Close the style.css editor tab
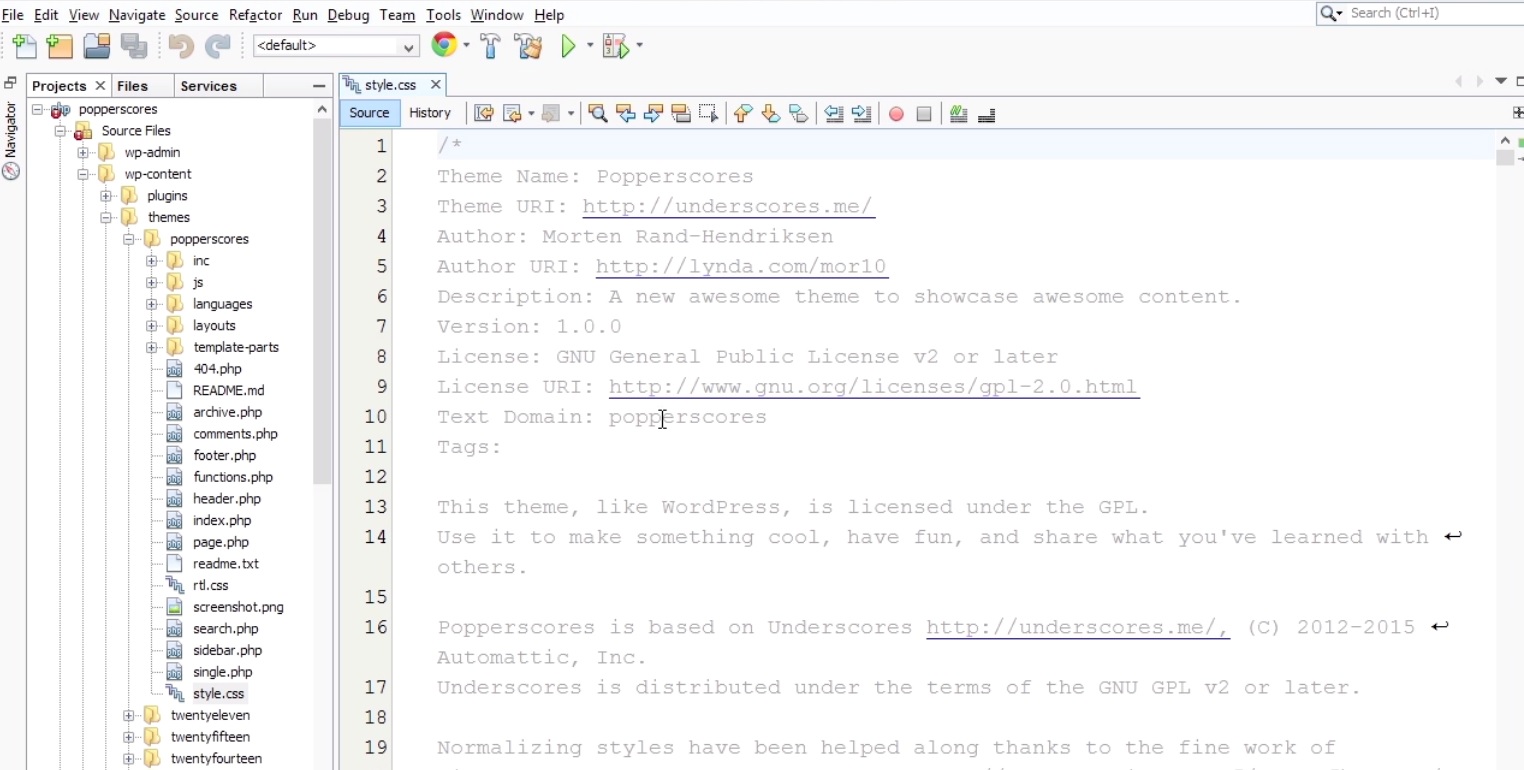 pos(435,85)
